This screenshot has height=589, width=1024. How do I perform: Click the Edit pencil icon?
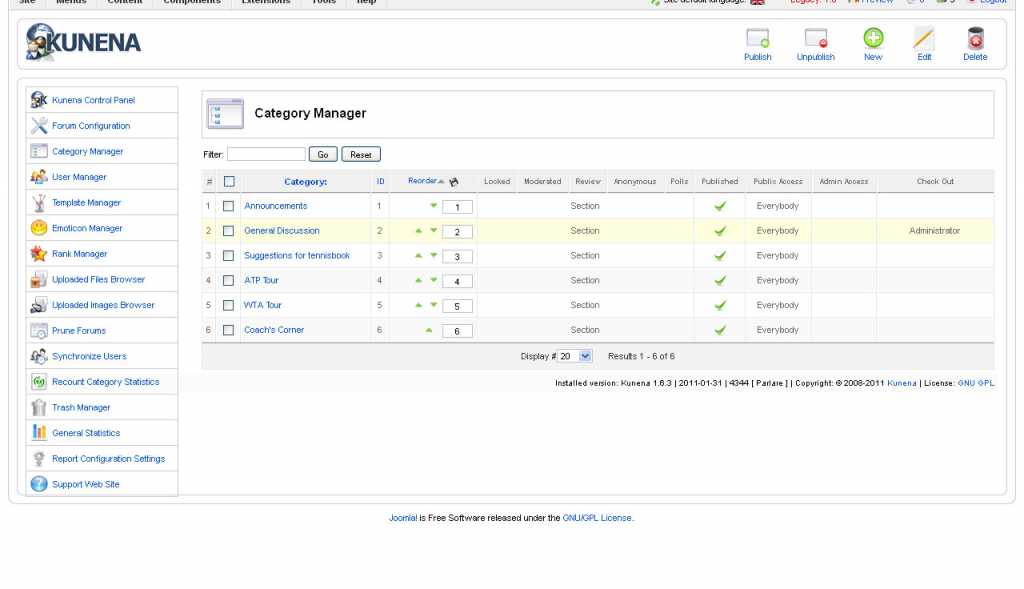923,39
